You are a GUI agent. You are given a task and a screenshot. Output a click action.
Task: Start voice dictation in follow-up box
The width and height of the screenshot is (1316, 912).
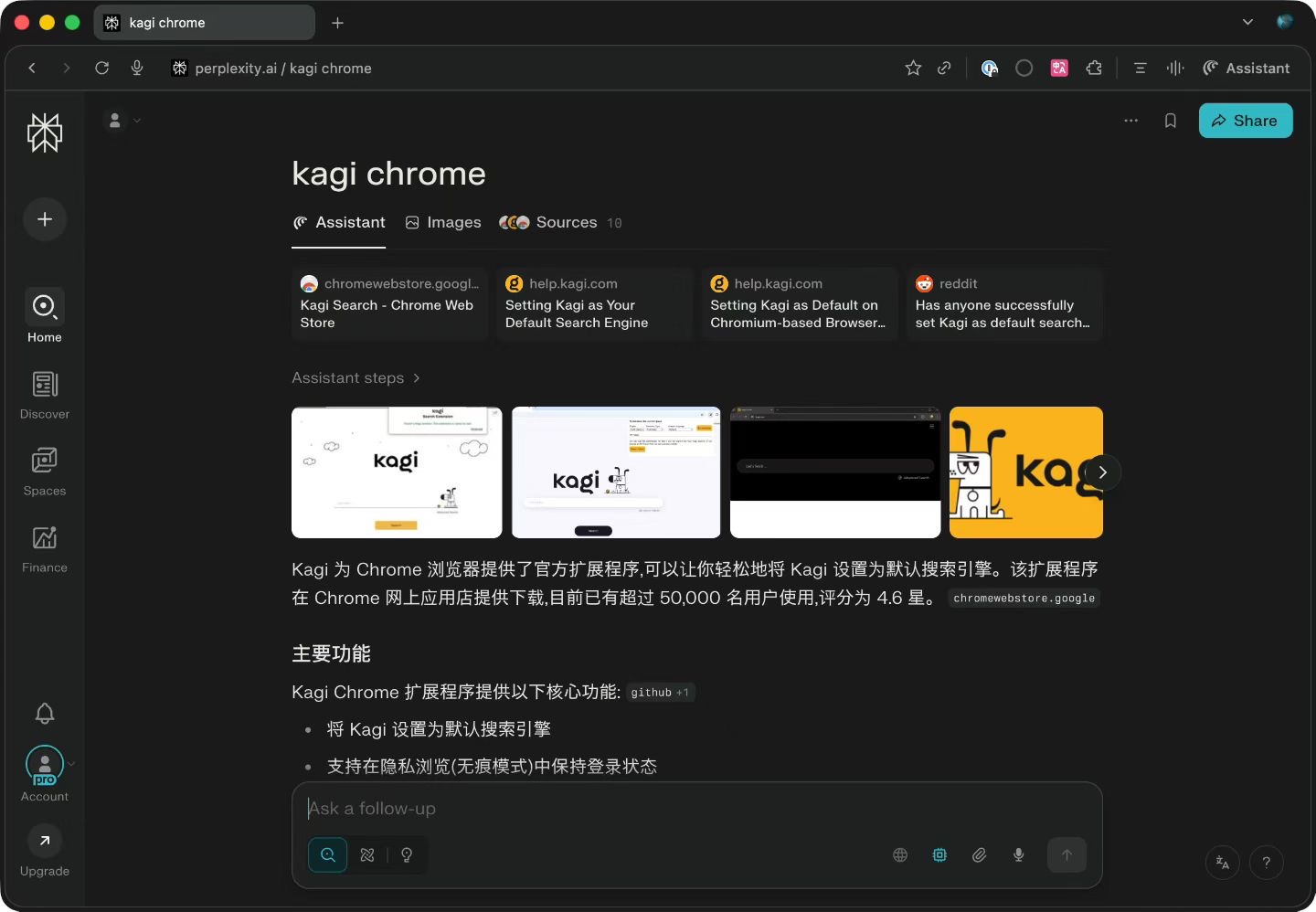(1018, 855)
